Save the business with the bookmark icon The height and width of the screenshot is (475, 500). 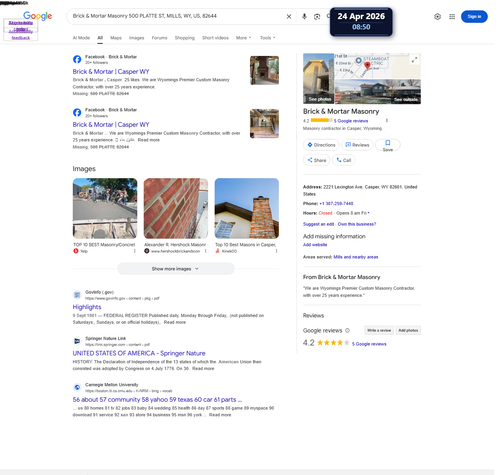pos(388,145)
